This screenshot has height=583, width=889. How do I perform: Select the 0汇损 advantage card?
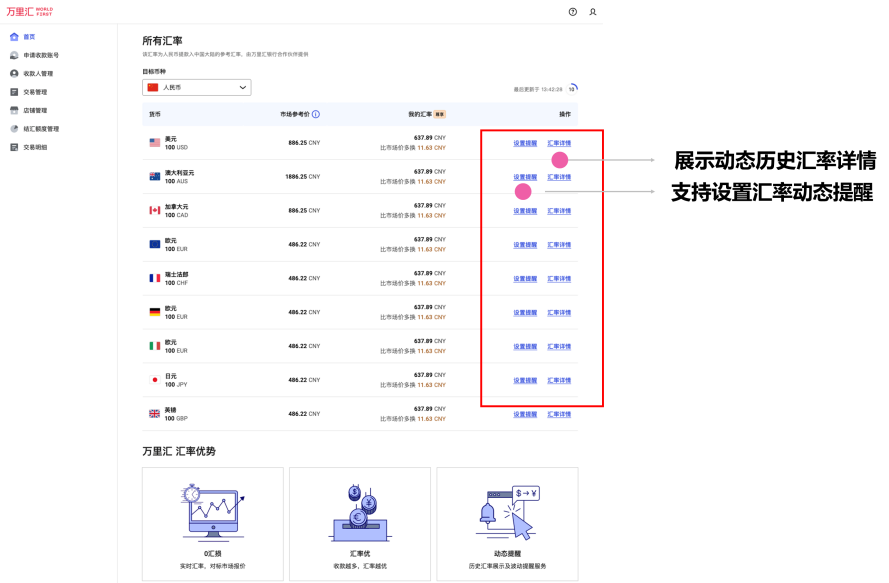[213, 524]
